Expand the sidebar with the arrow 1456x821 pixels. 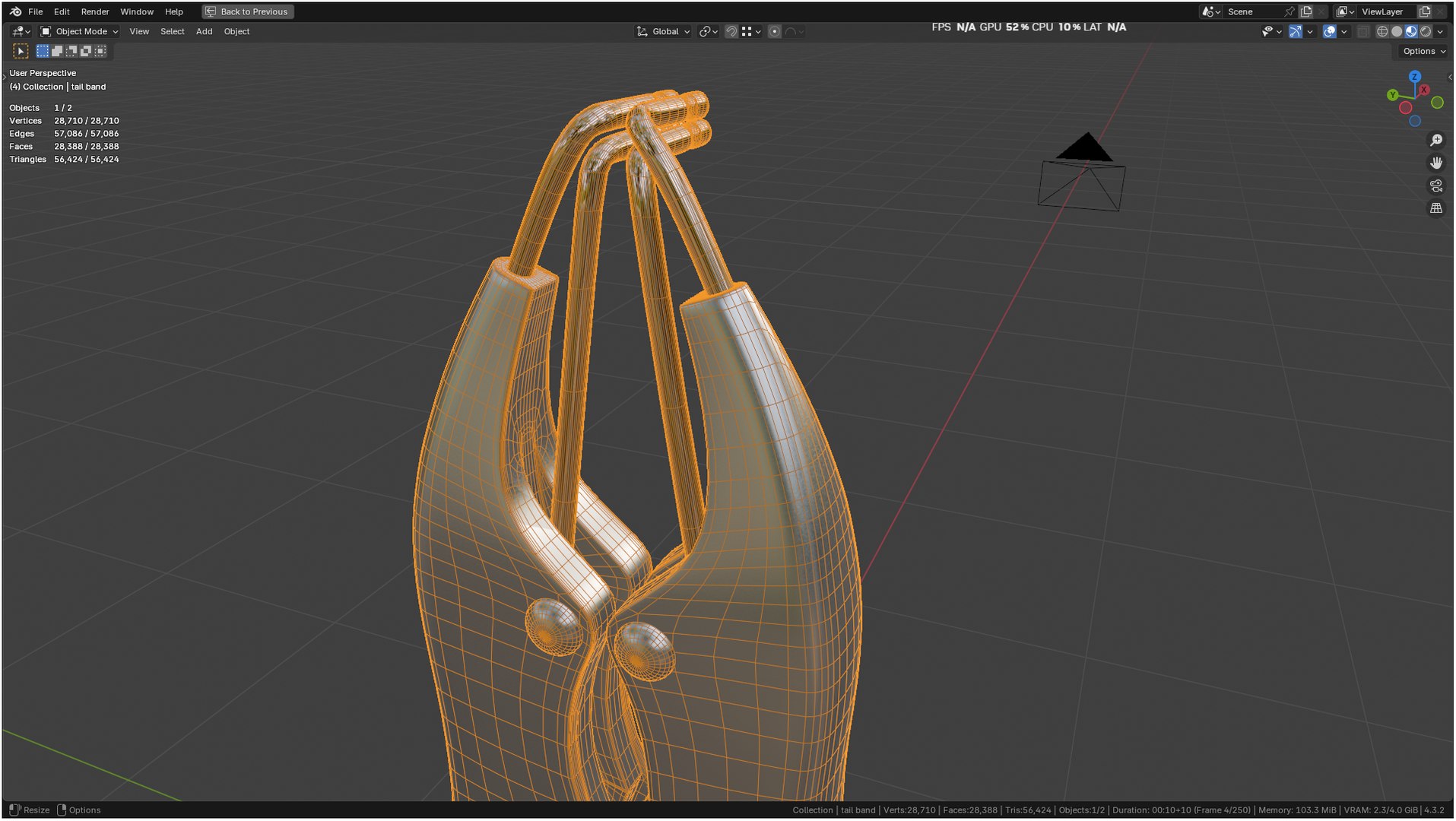point(1450,77)
